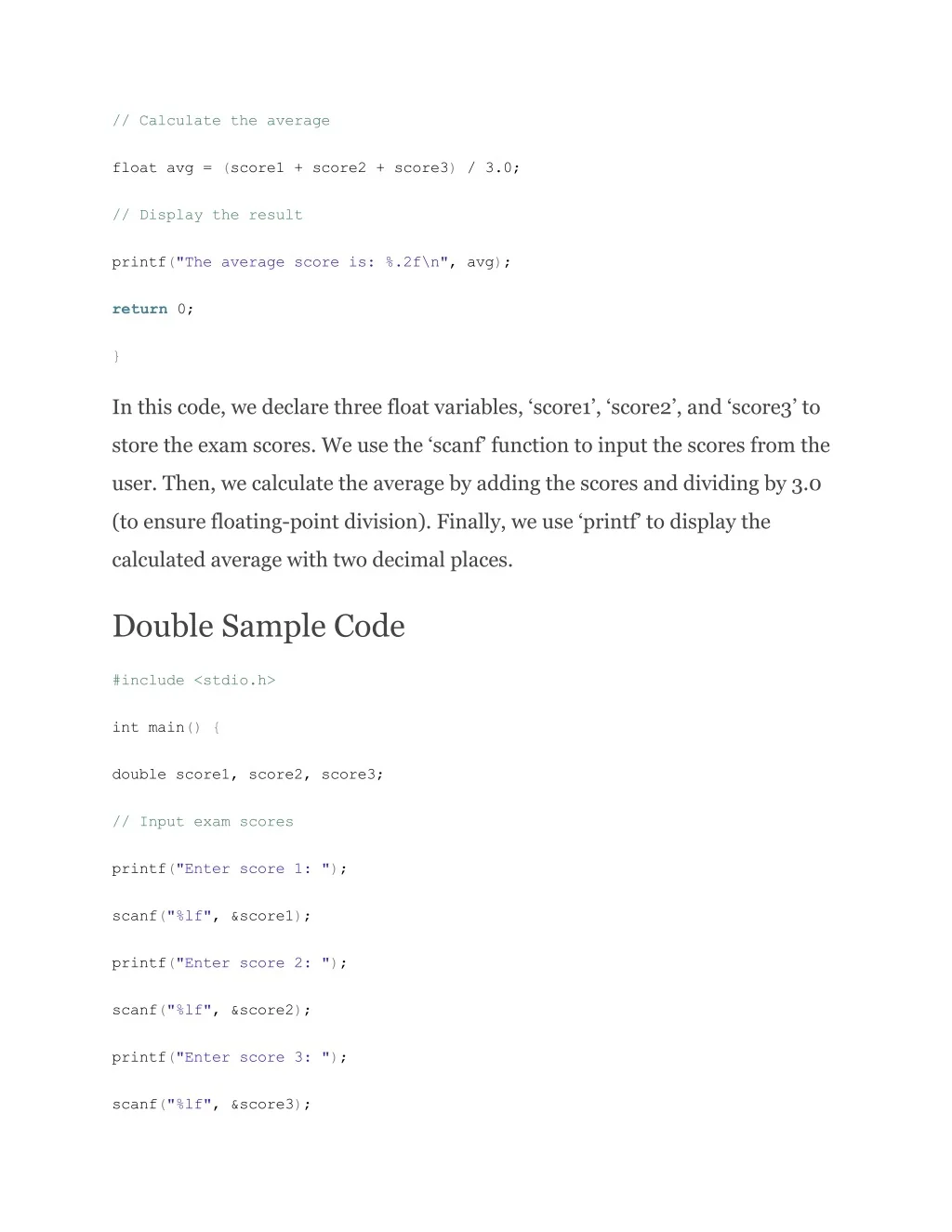Click the paragraph starting 'In this code'
Viewport: 952px width, 1232px height.
click(470, 484)
